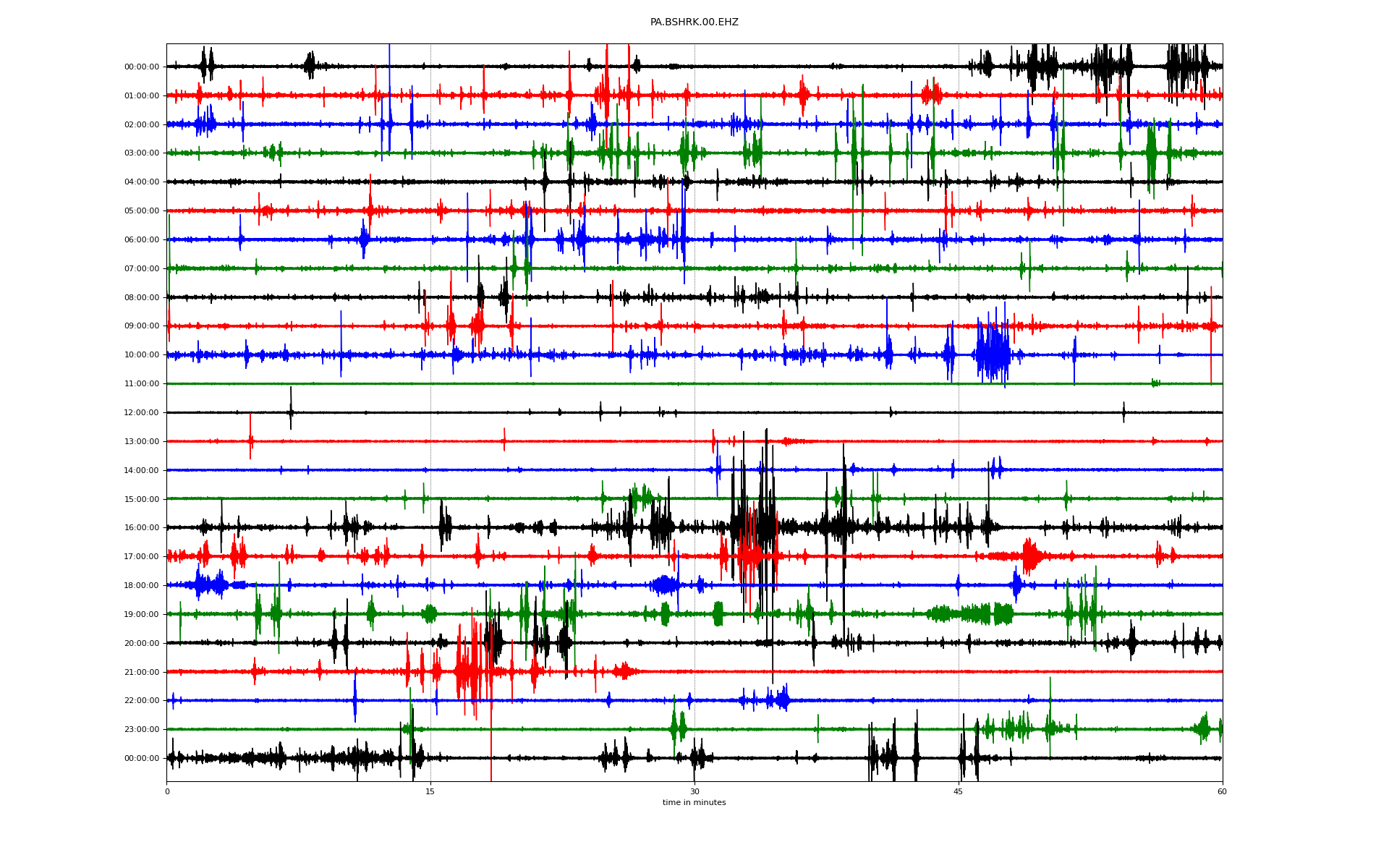1389x868 pixels.
Task: Select the 23:00:00 hour label
Action: click(142, 730)
